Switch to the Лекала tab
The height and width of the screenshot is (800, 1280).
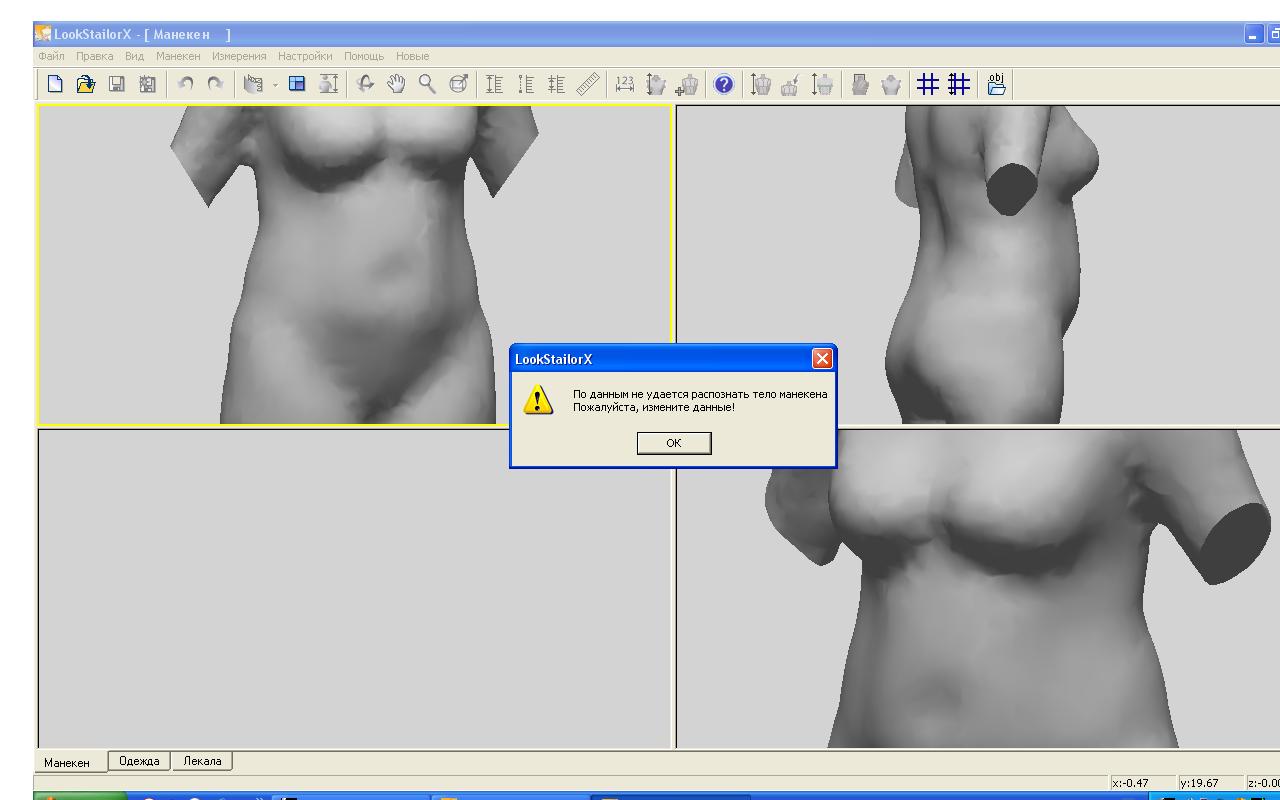pyautogui.click(x=202, y=761)
